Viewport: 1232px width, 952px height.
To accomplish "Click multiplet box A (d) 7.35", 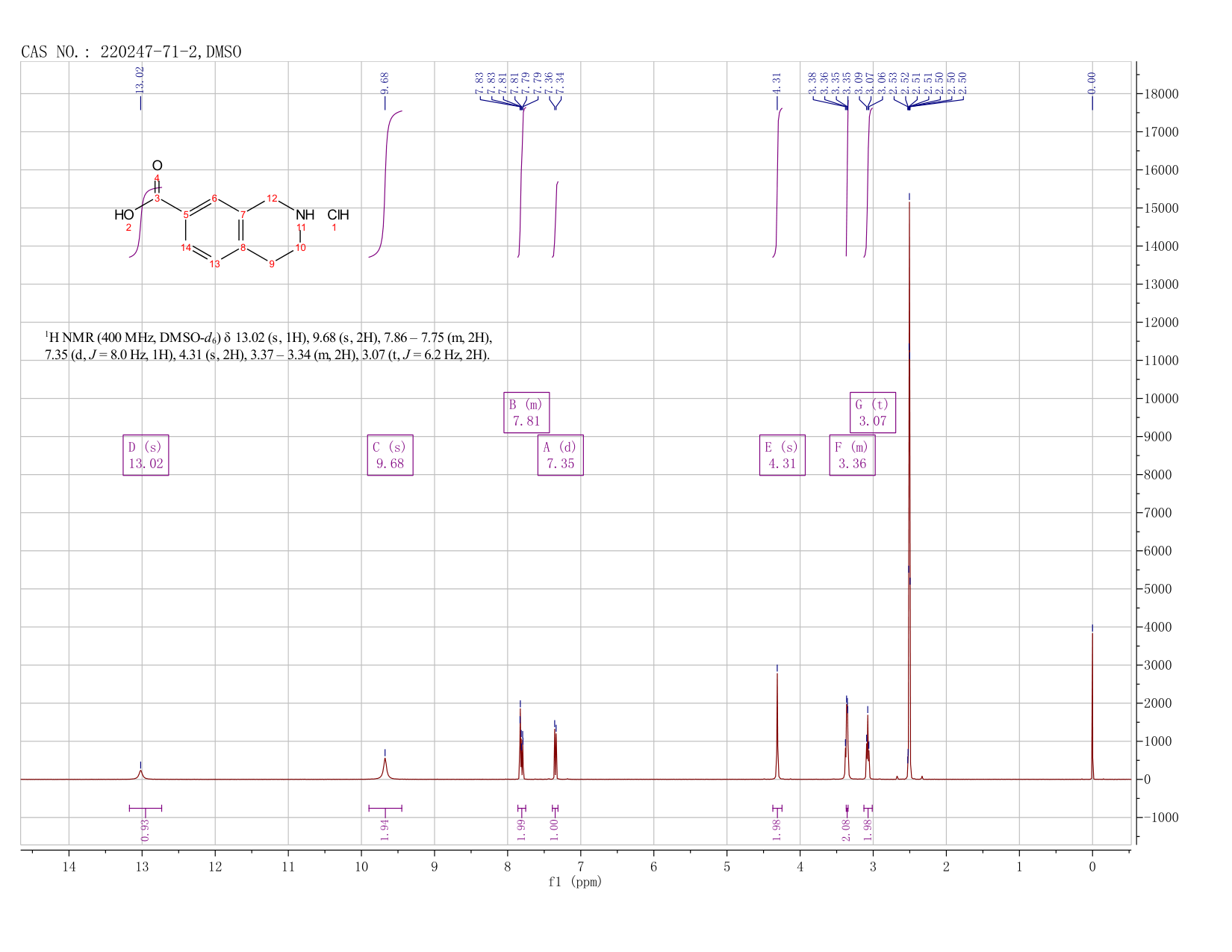I will click(561, 455).
